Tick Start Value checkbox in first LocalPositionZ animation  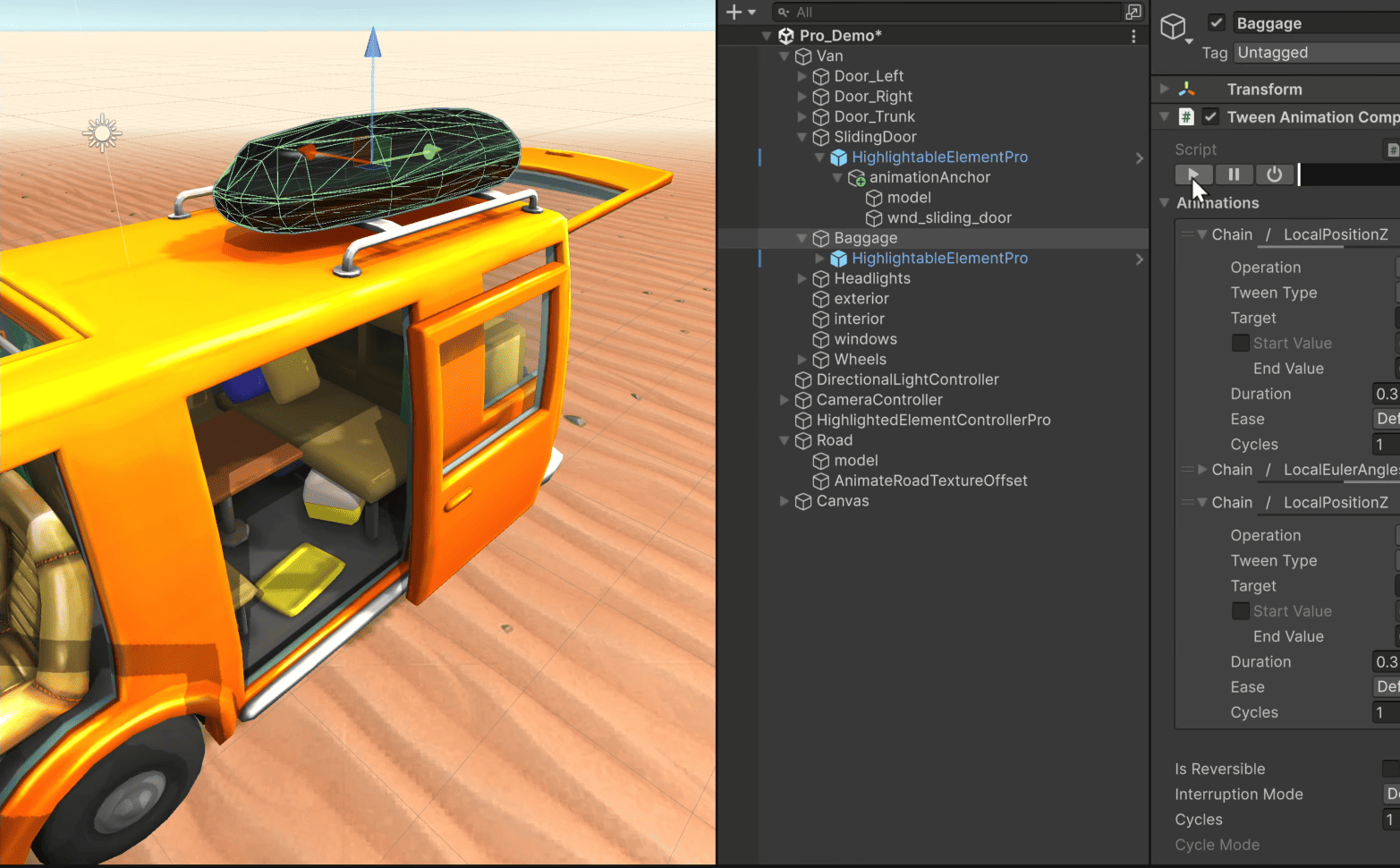1241,343
